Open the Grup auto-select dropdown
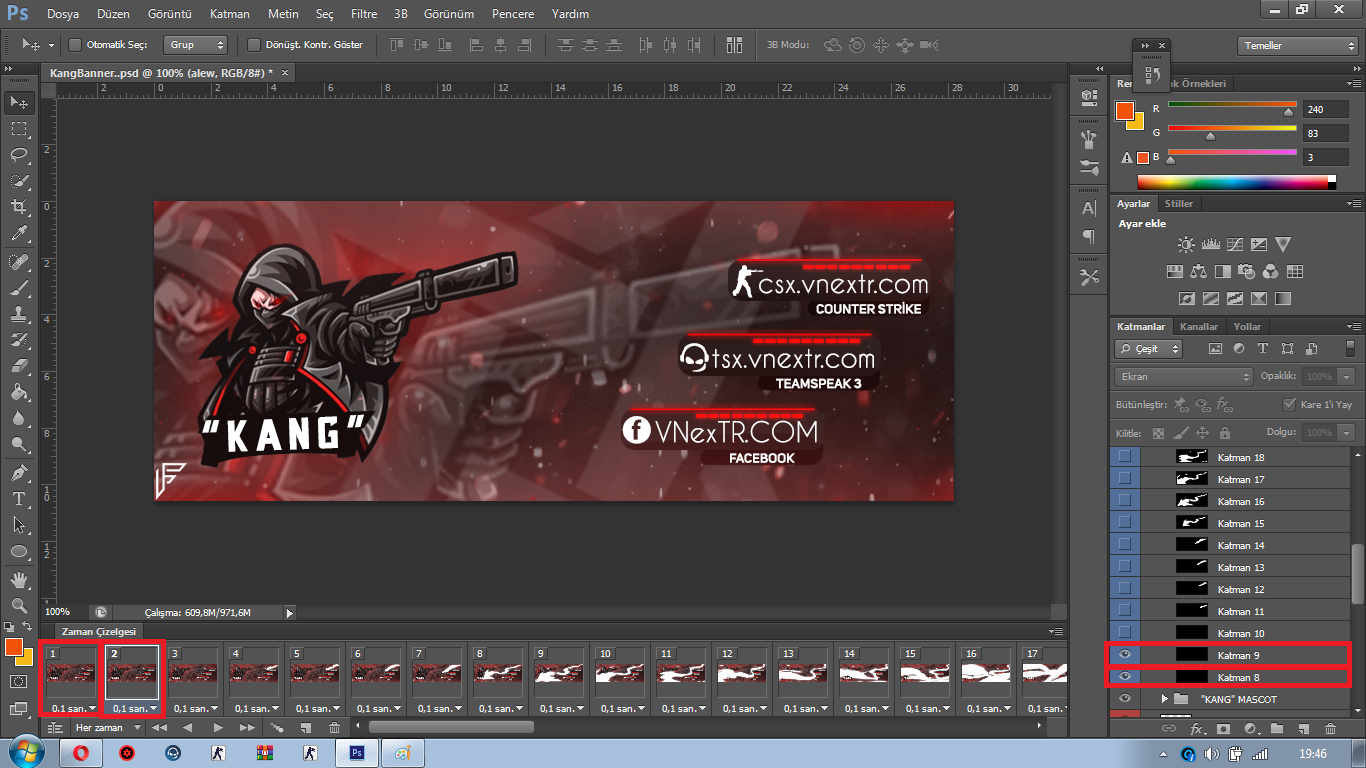The image size is (1366, 768). pyautogui.click(x=197, y=45)
